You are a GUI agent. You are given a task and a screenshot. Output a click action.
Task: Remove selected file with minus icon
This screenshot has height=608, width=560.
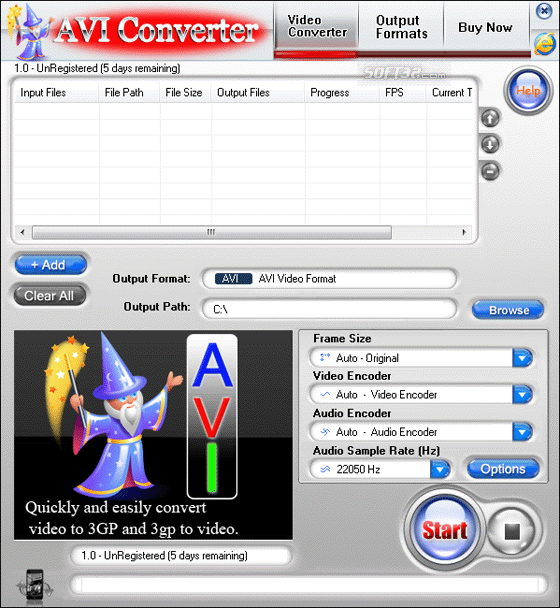tap(490, 171)
